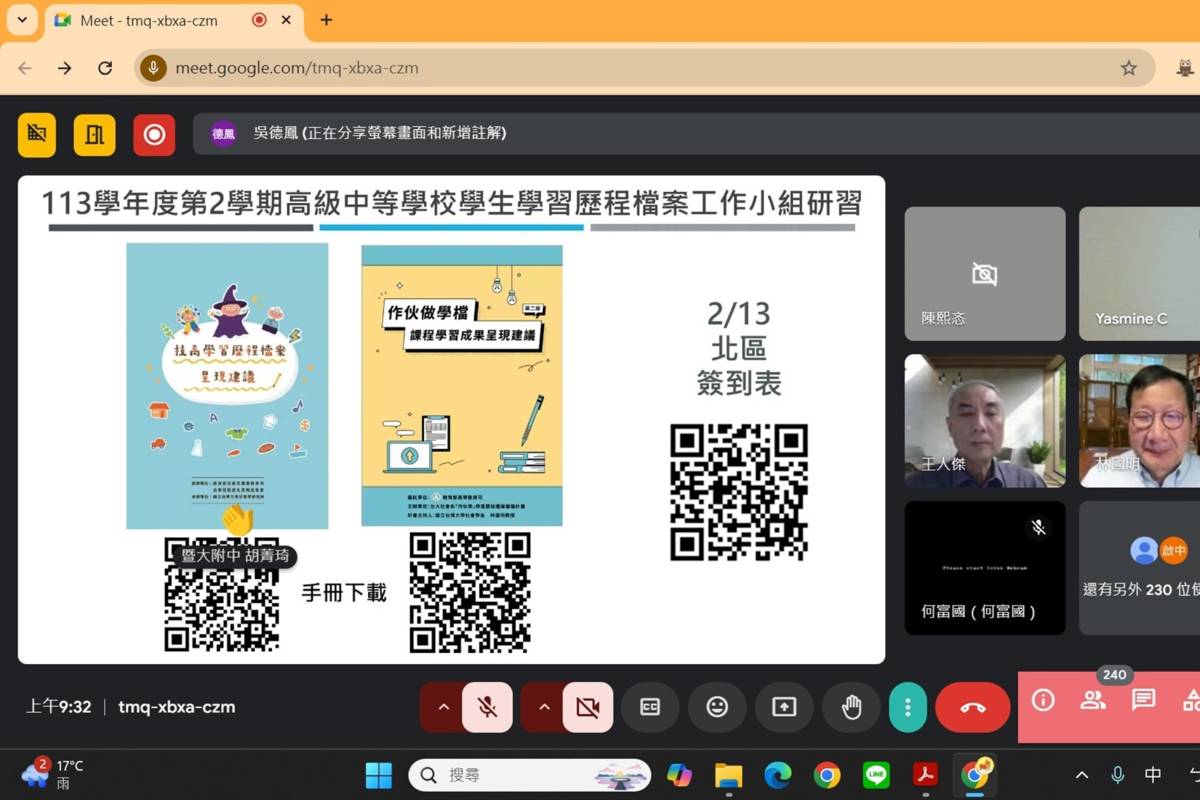Screen dimensions: 1200x800
Task: Open the more options three-dot menu
Action: click(x=908, y=707)
